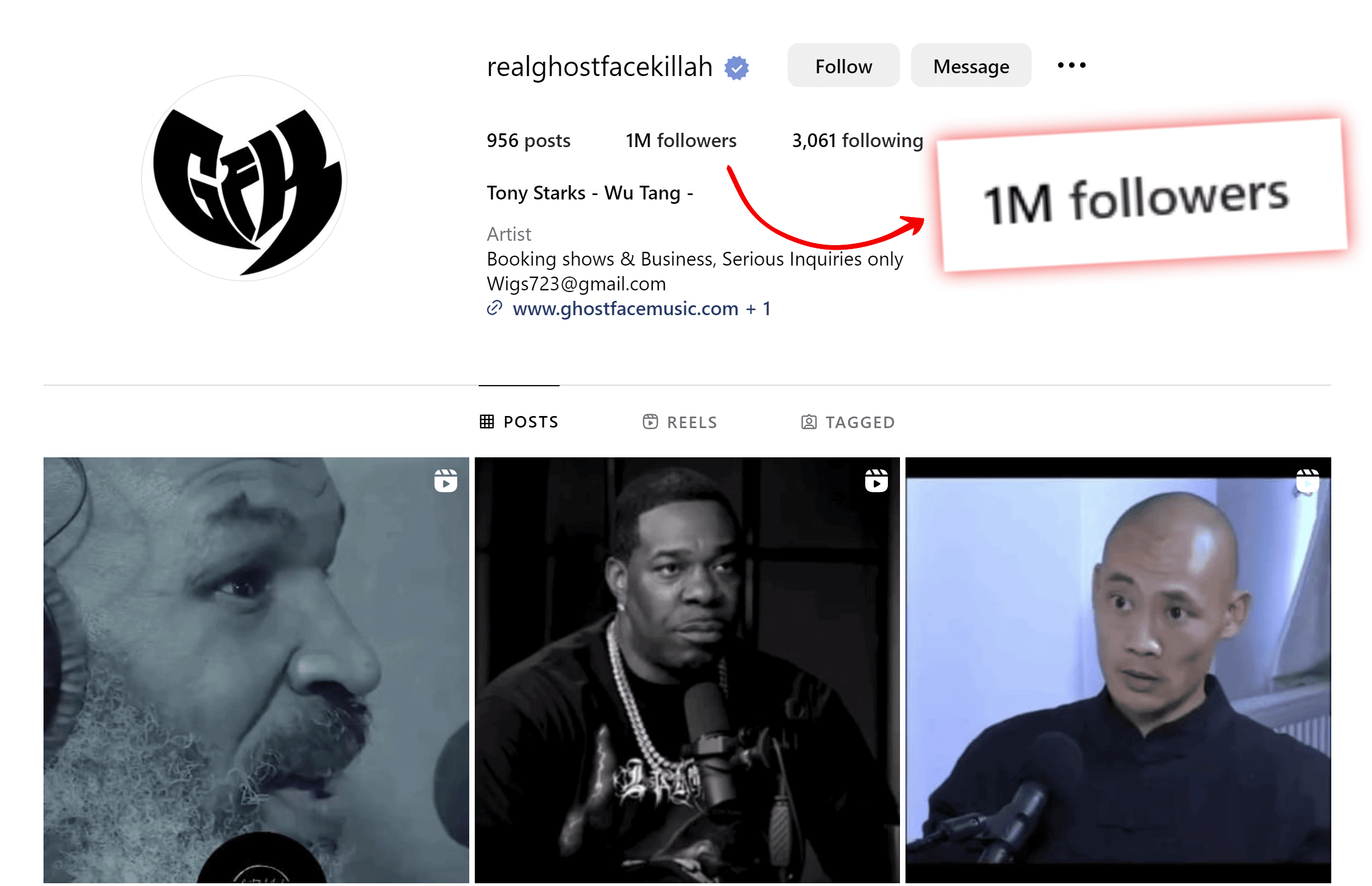Image resolution: width=1372 pixels, height=886 pixels.
Task: Click the Message button
Action: click(970, 66)
